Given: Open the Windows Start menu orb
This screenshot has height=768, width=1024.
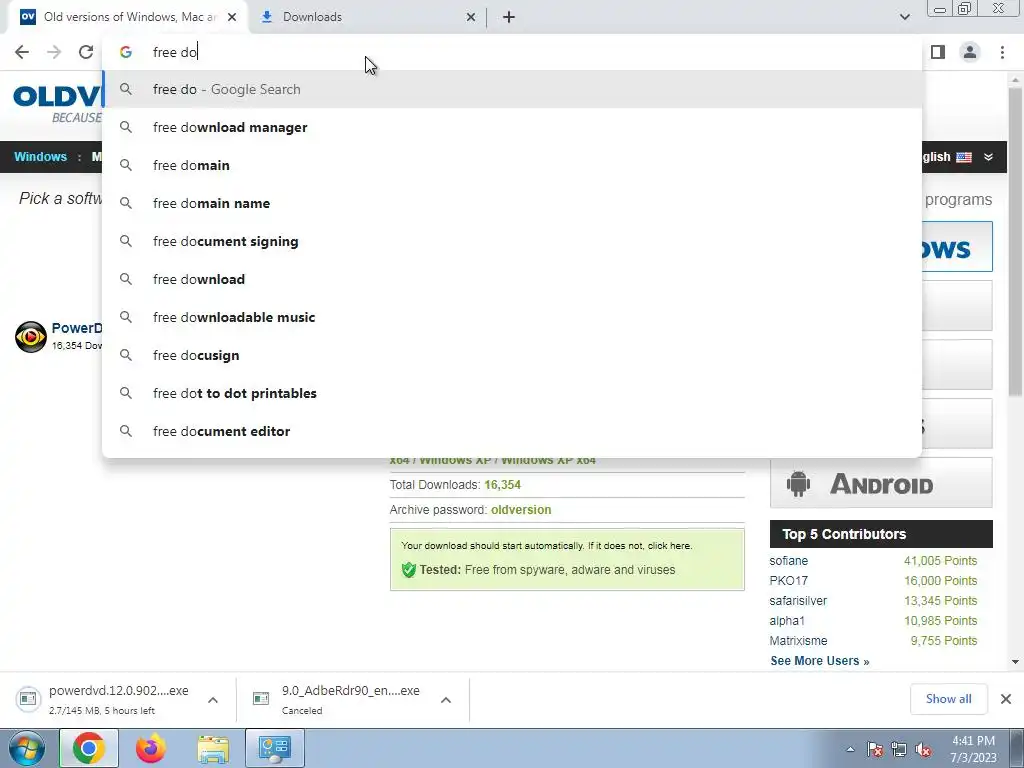Looking at the screenshot, I should 26,748.
